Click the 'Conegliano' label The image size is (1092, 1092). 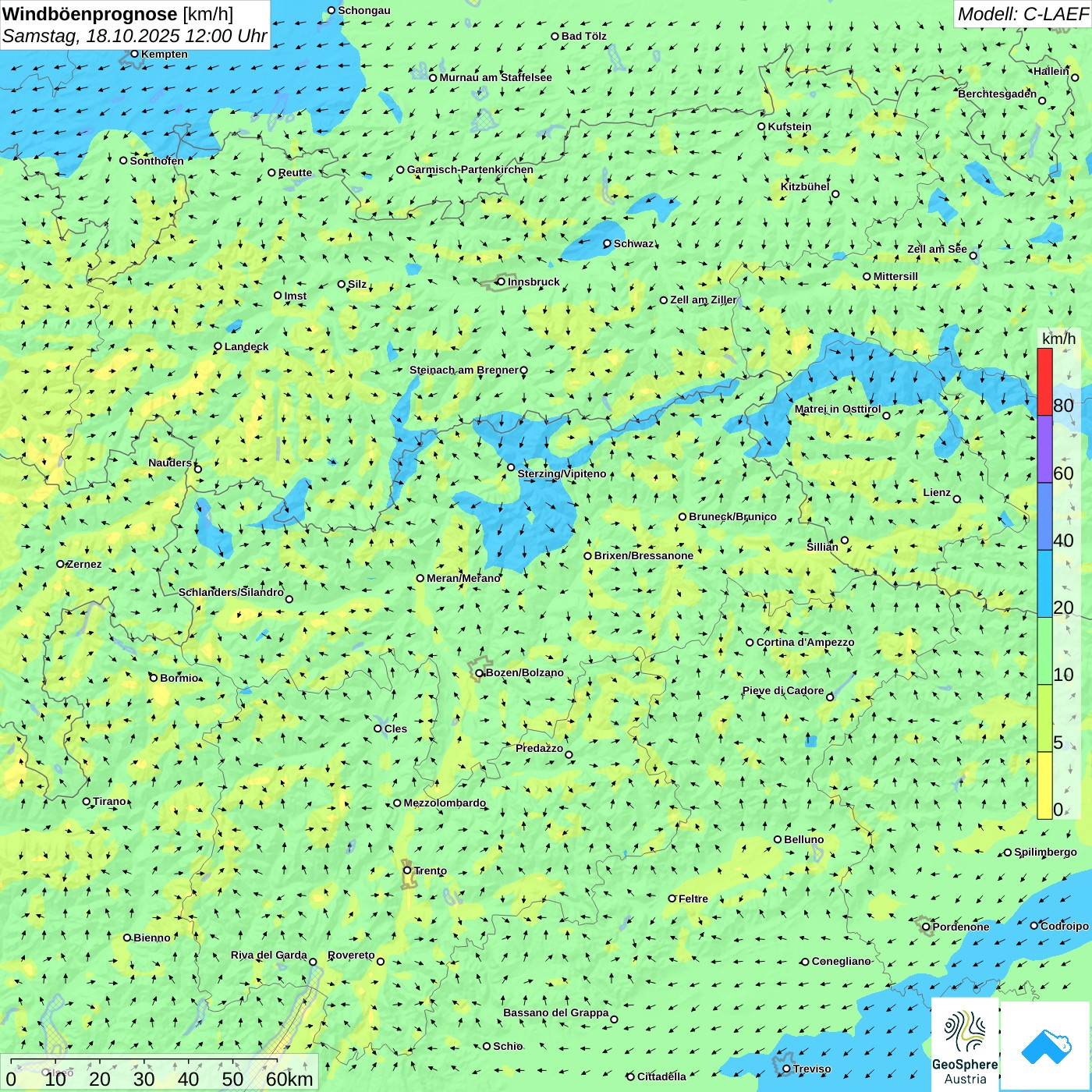[841, 961]
